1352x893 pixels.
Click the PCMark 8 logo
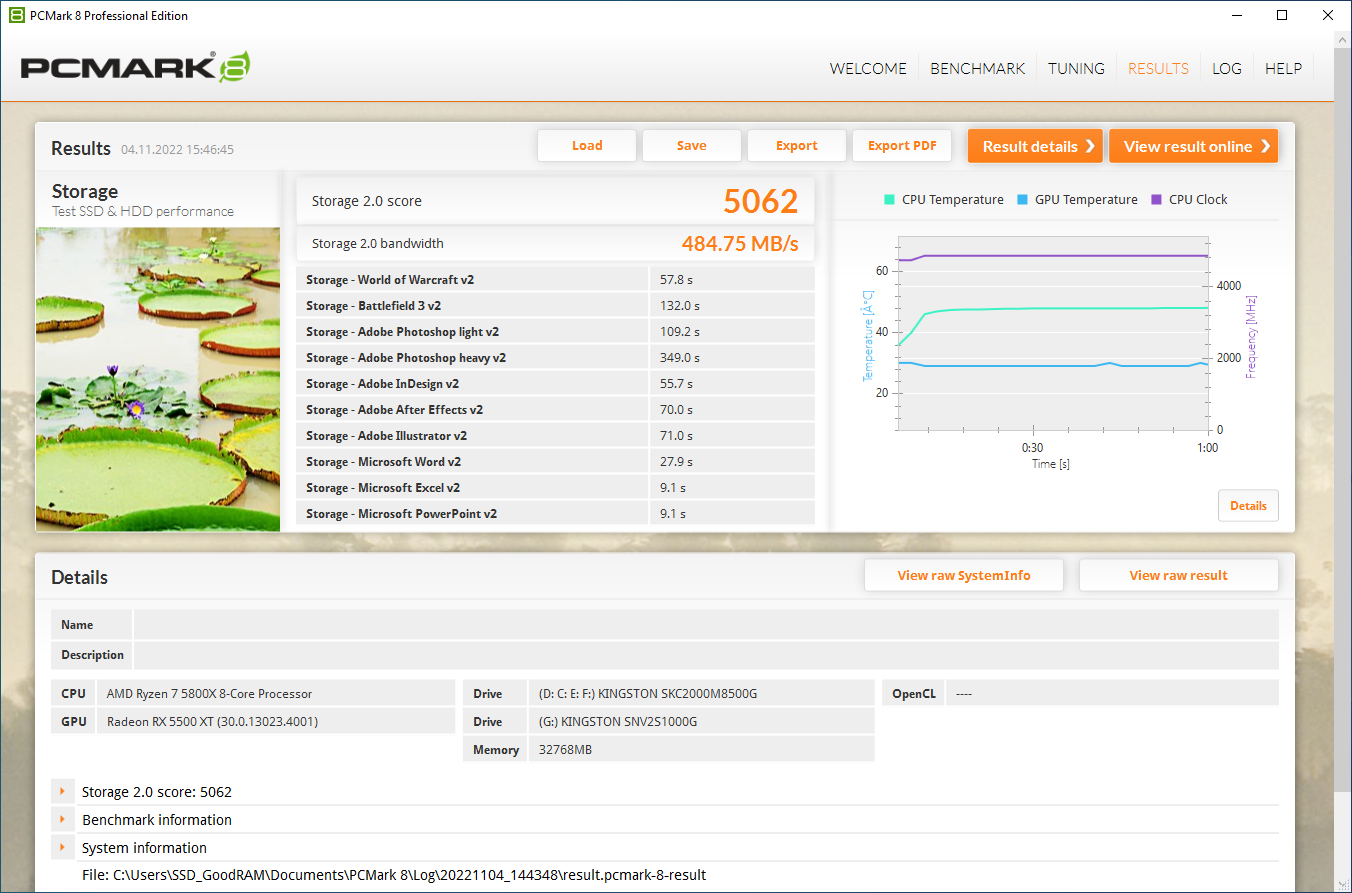pyautogui.click(x=135, y=67)
